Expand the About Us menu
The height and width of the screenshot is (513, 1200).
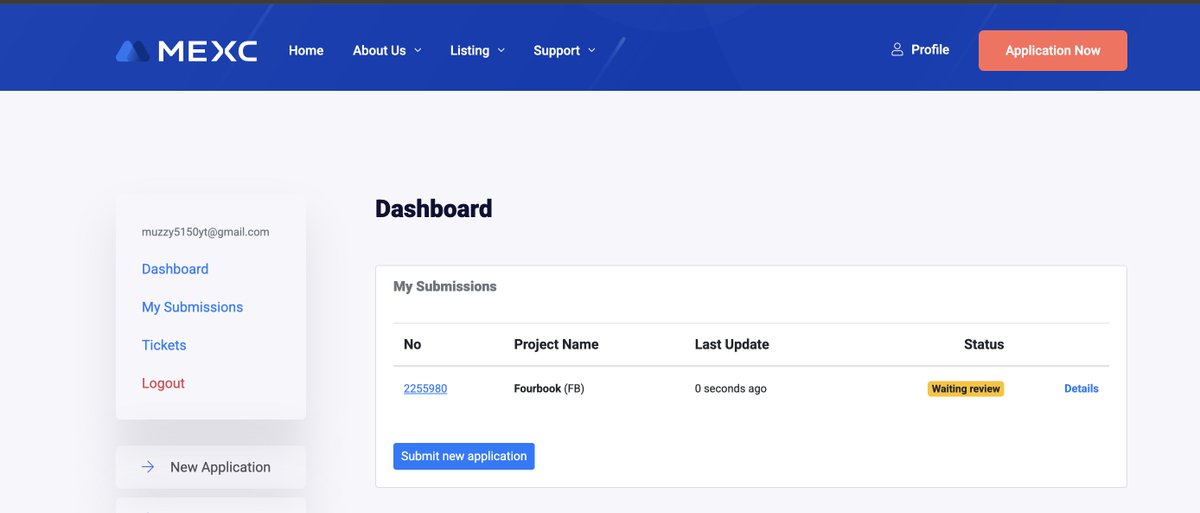click(x=387, y=50)
